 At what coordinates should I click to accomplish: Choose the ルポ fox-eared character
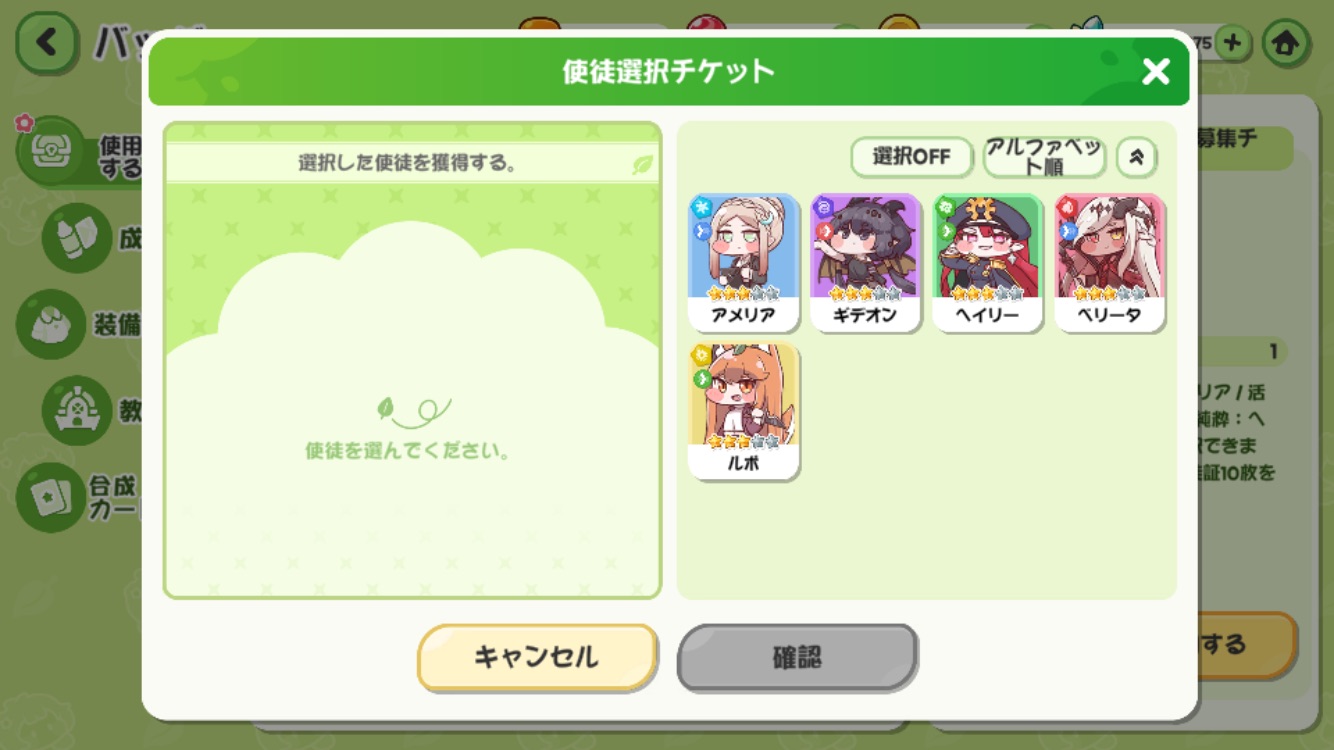[744, 411]
